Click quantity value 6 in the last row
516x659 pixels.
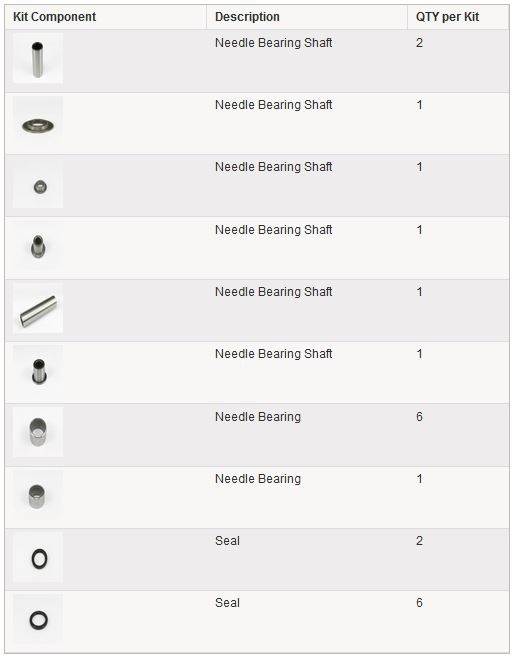(419, 603)
